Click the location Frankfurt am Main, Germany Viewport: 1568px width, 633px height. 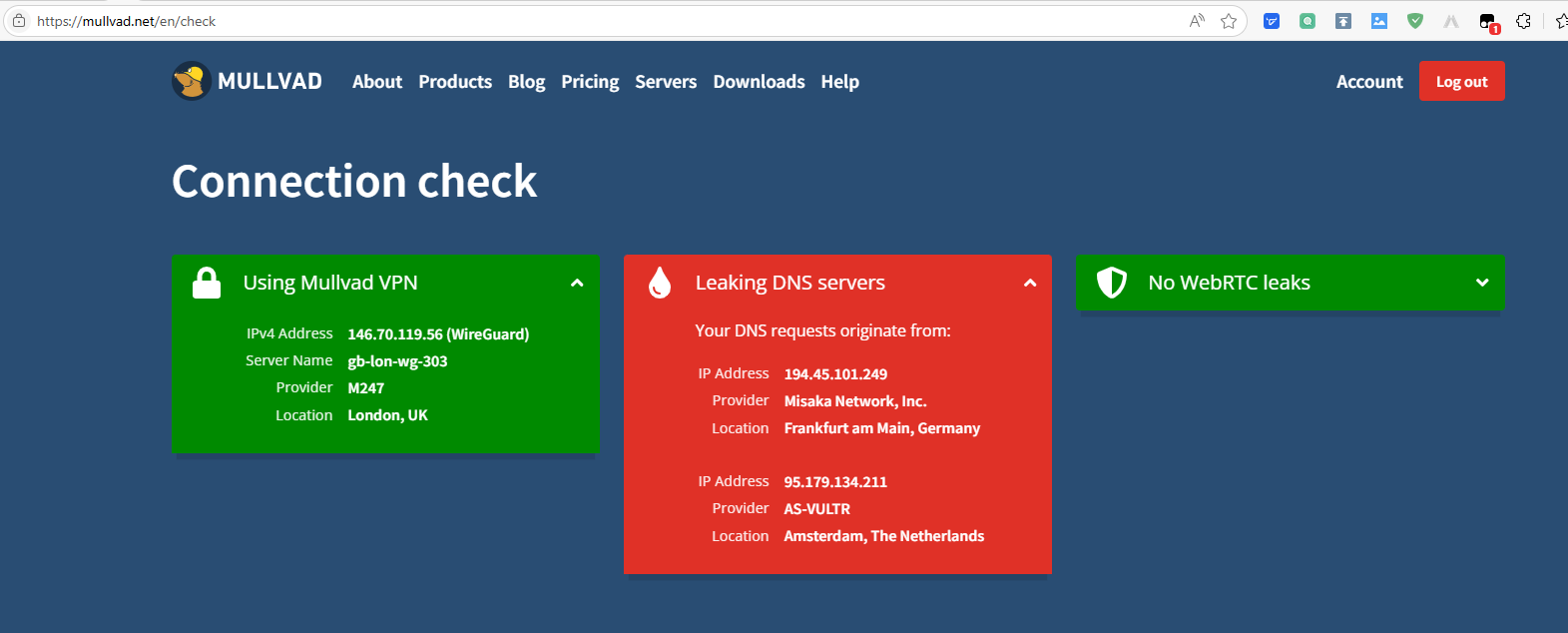point(882,428)
